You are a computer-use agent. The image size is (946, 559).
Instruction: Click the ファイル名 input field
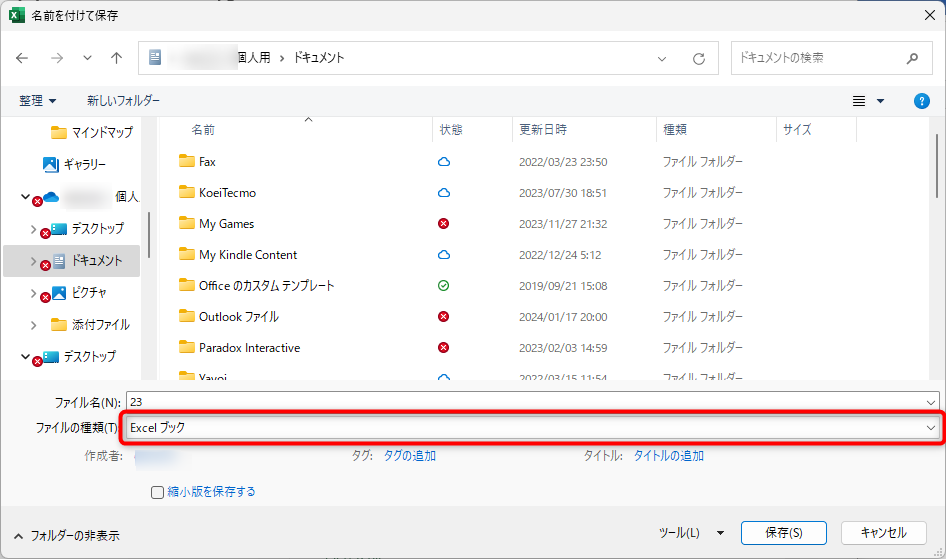525,402
